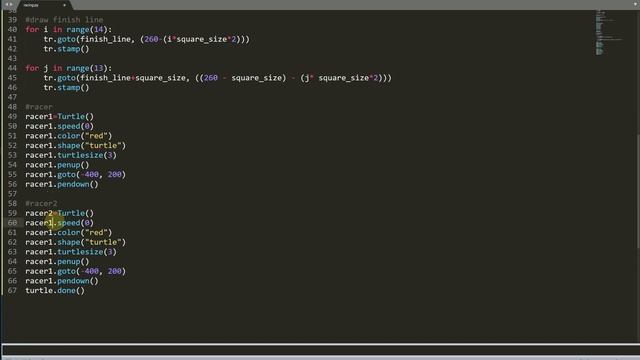Screen dimensions: 640x360
Task: Click 'racer1.pendown()' on line 56
Action: pos(62,184)
